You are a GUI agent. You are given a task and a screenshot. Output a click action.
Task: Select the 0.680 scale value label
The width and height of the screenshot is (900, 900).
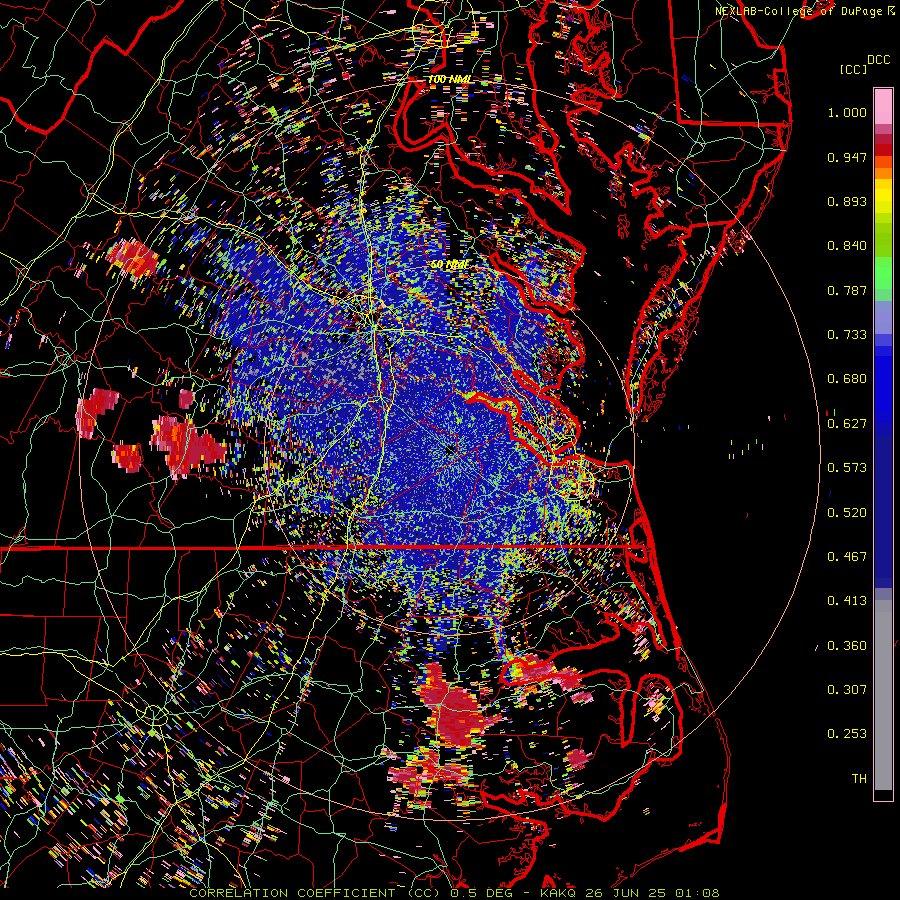coord(847,379)
